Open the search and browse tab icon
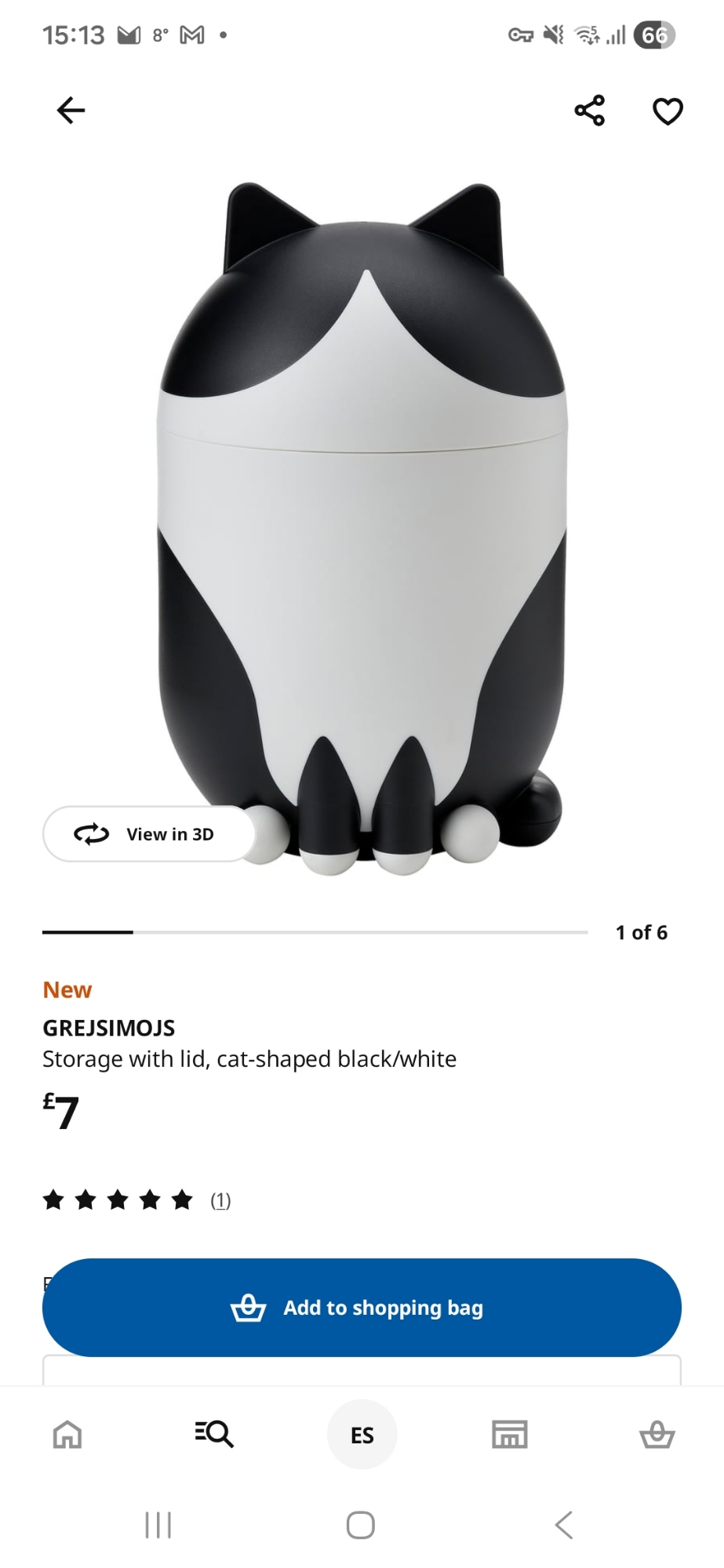This screenshot has width=724, height=1568. 214,1434
